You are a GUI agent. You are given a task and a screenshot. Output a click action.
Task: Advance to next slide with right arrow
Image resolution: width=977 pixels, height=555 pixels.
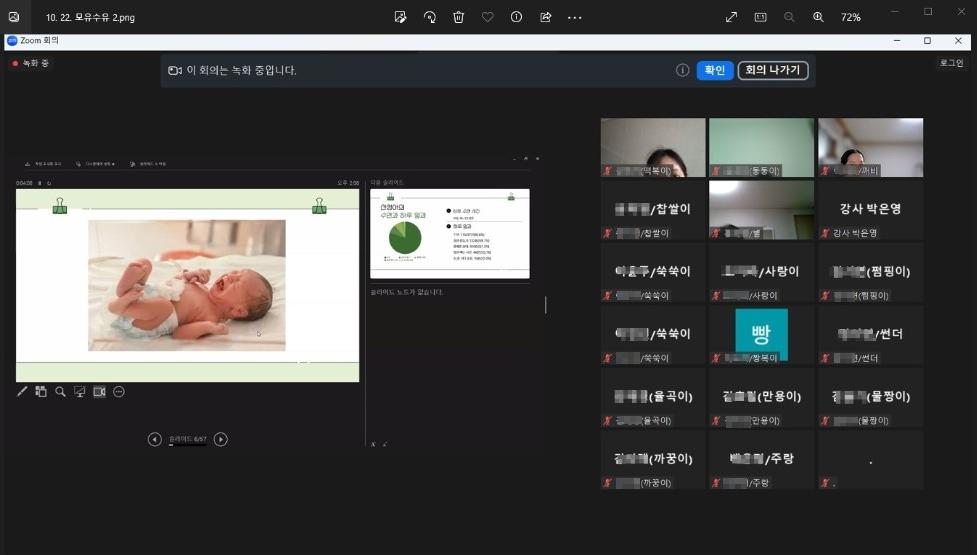[x=221, y=439]
